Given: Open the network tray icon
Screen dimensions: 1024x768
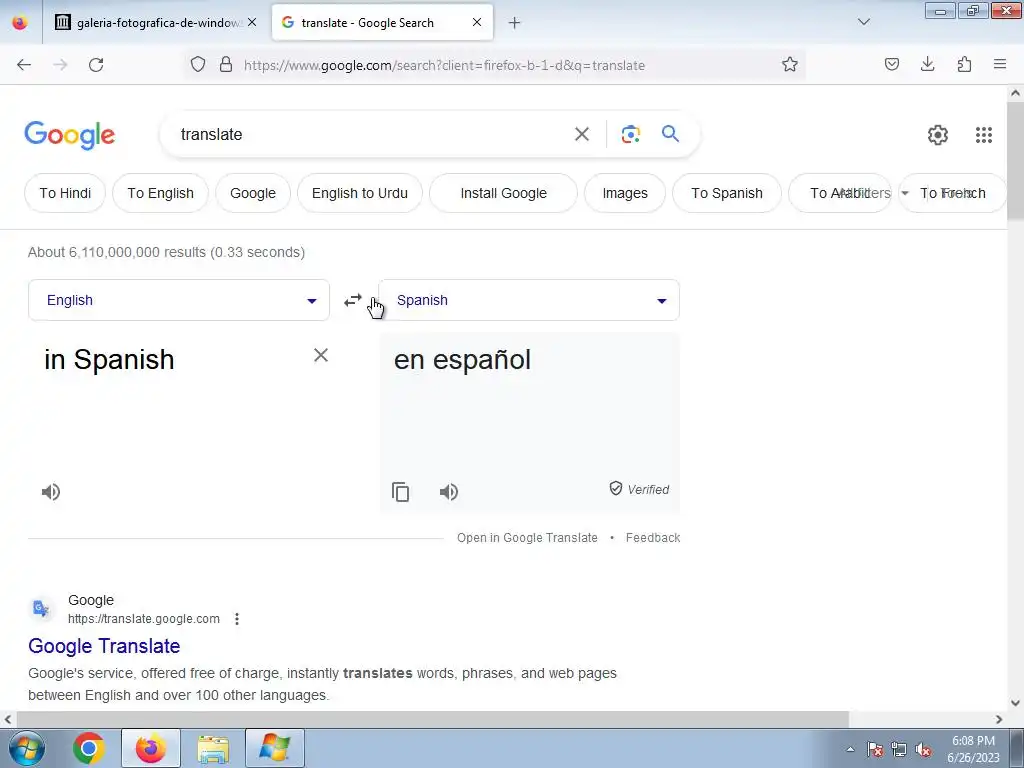Looking at the screenshot, I should pos(899,750).
